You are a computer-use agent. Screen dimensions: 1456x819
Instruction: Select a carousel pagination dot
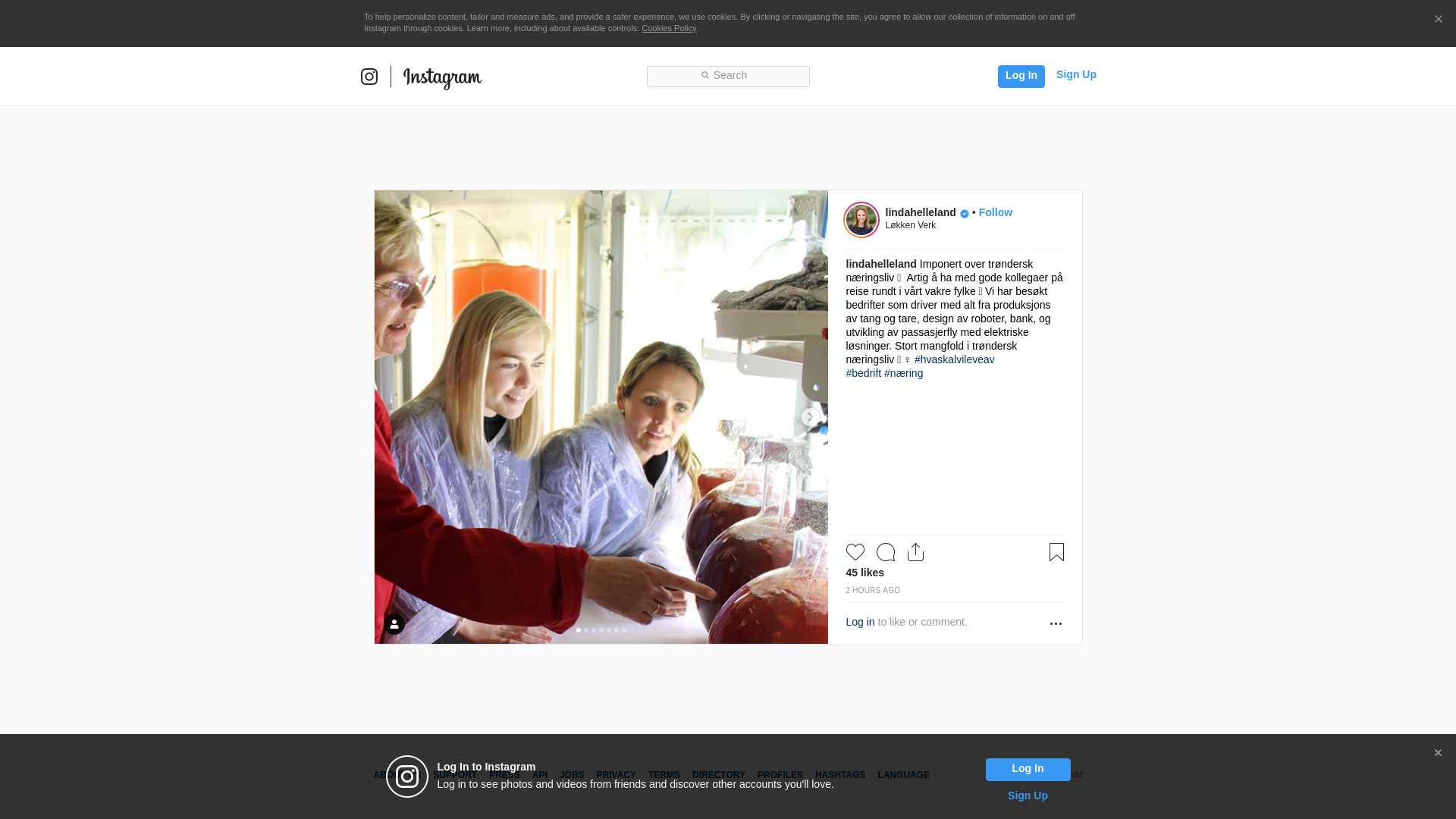[601, 630]
